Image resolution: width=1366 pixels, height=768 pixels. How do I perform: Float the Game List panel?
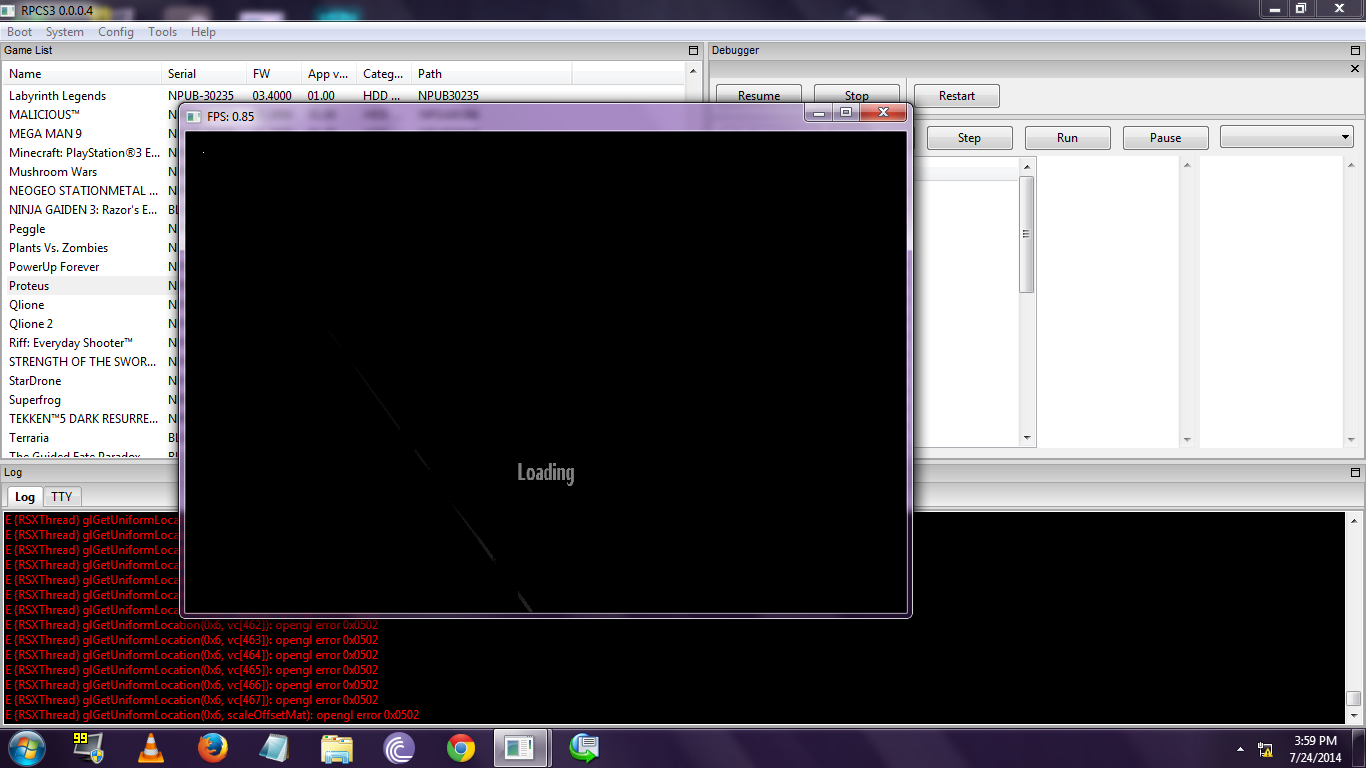(693, 51)
